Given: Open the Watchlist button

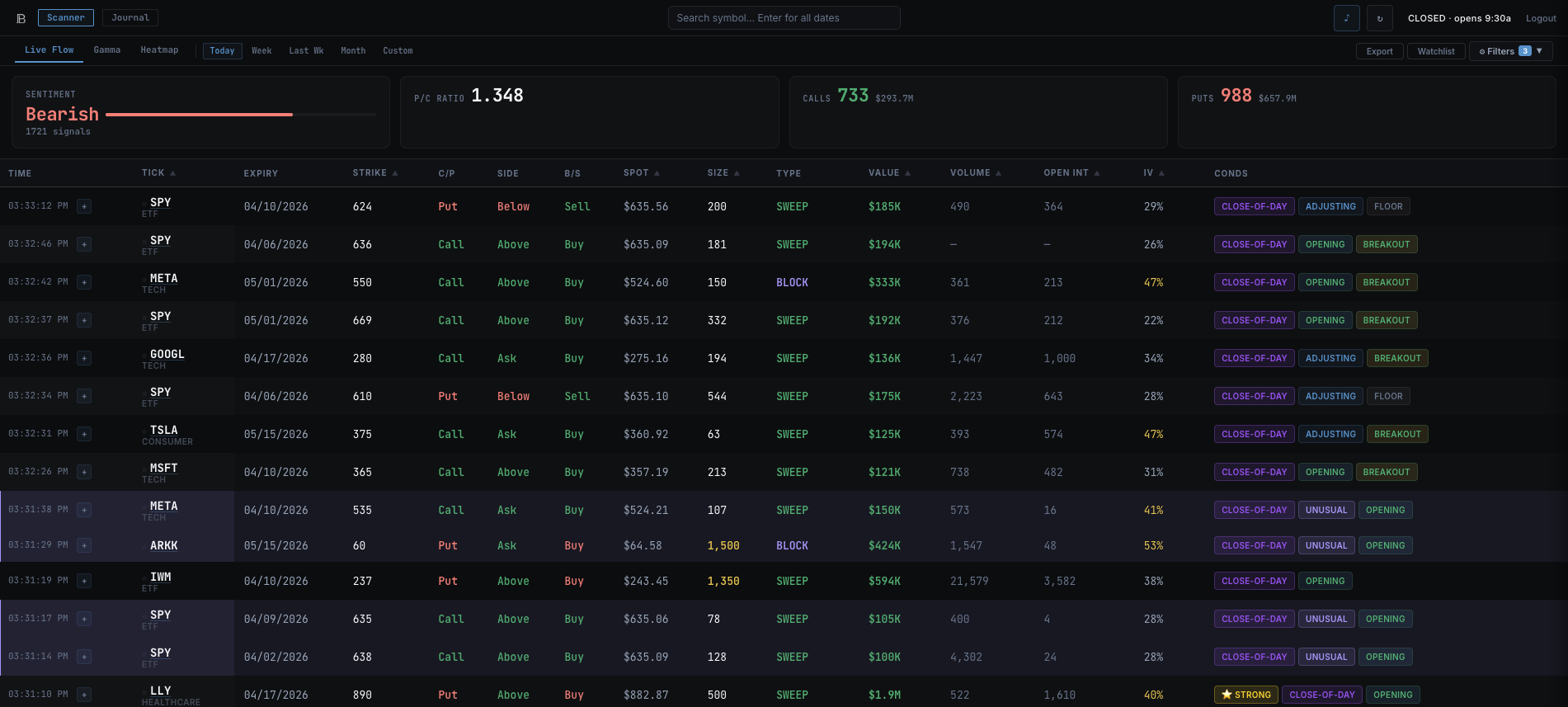Looking at the screenshot, I should click(x=1436, y=51).
